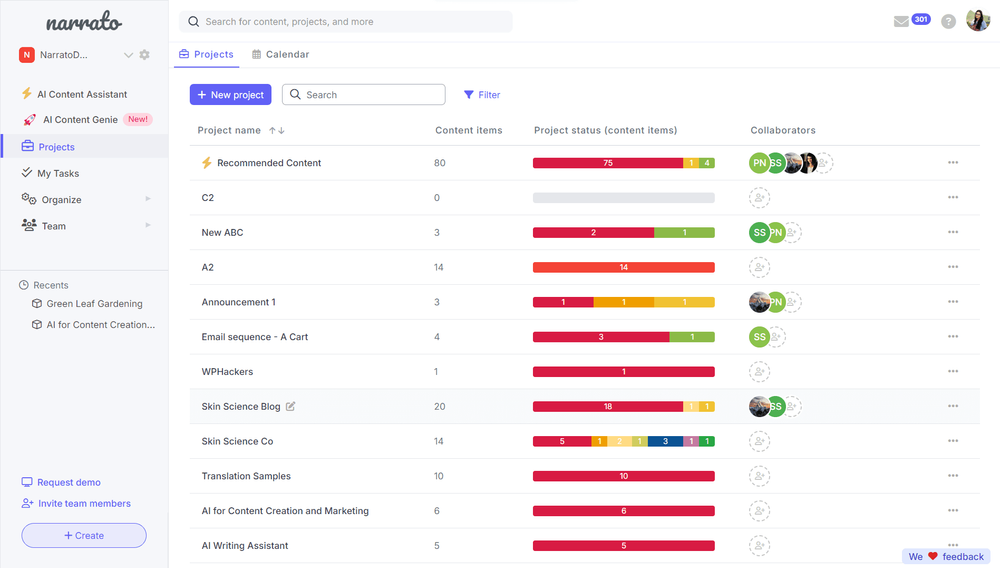This screenshot has width=1000, height=568.
Task: Add collaborator to WPHackers project
Action: (x=759, y=371)
